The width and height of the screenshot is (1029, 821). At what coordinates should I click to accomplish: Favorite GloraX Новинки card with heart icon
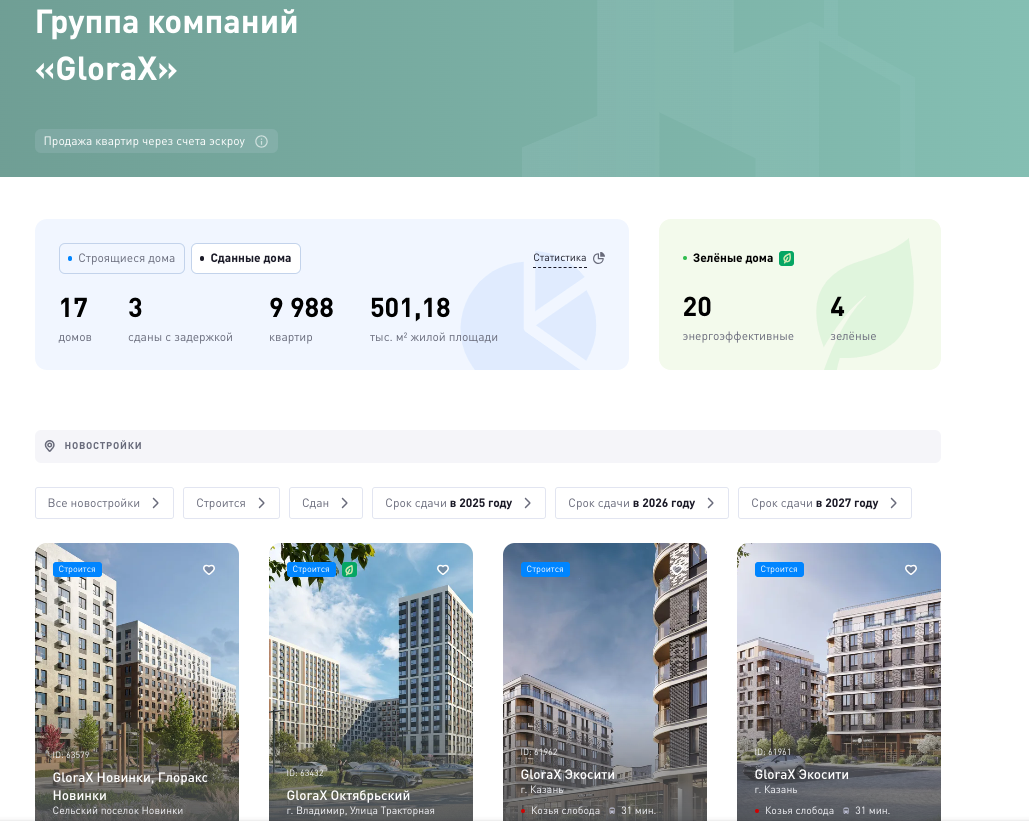[x=209, y=570]
